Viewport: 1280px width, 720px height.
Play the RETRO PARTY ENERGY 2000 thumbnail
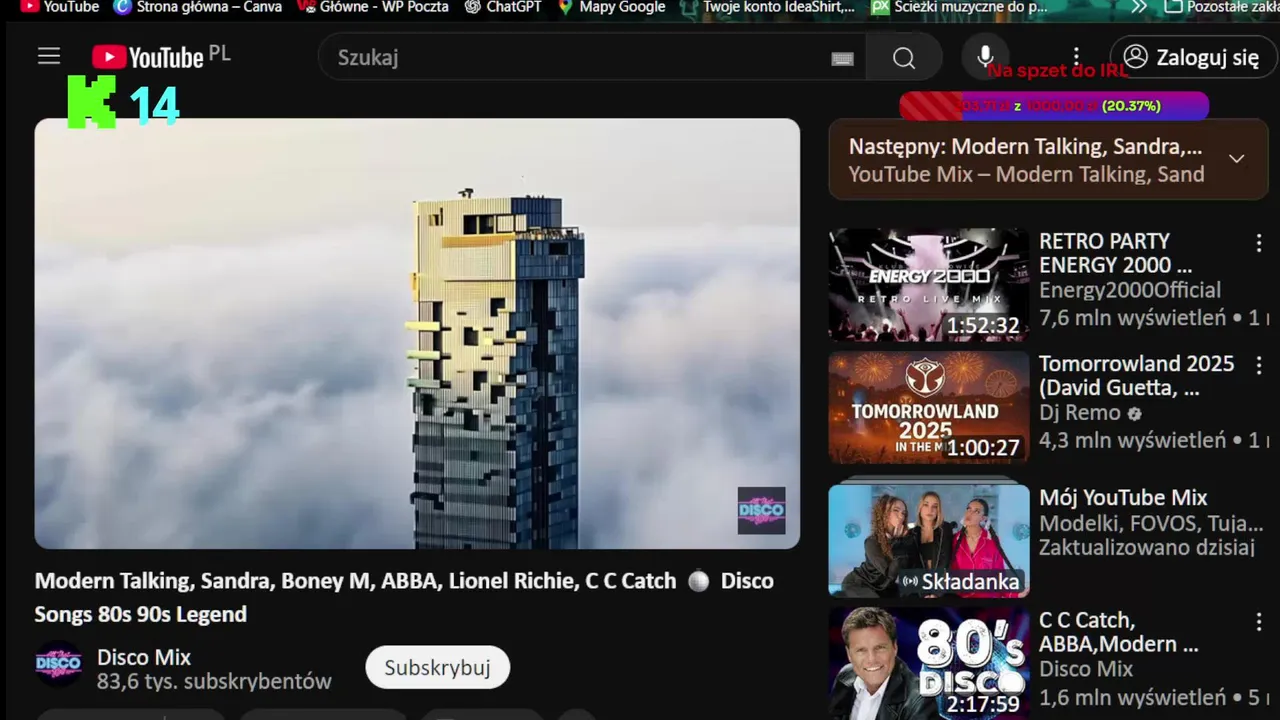click(x=928, y=285)
